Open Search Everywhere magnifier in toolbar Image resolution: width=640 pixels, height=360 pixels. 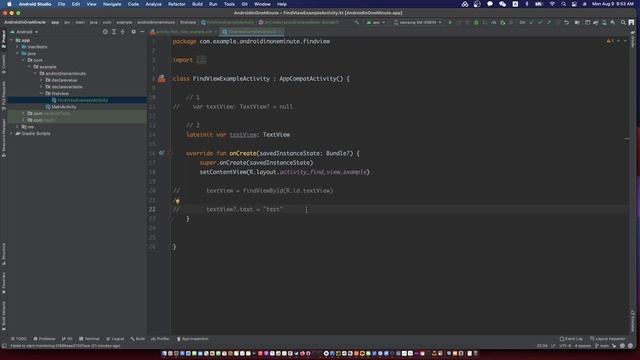point(623,22)
